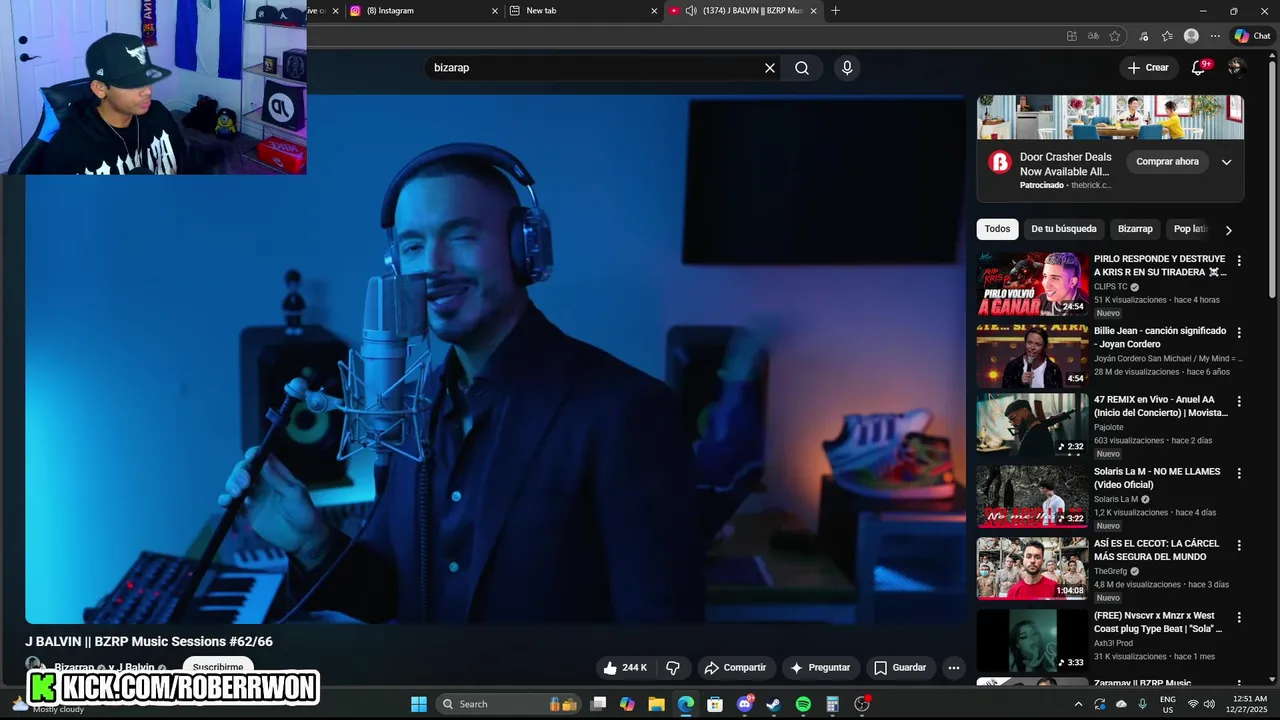Open options for 47 REMIX en Vivo video

click(x=1239, y=401)
